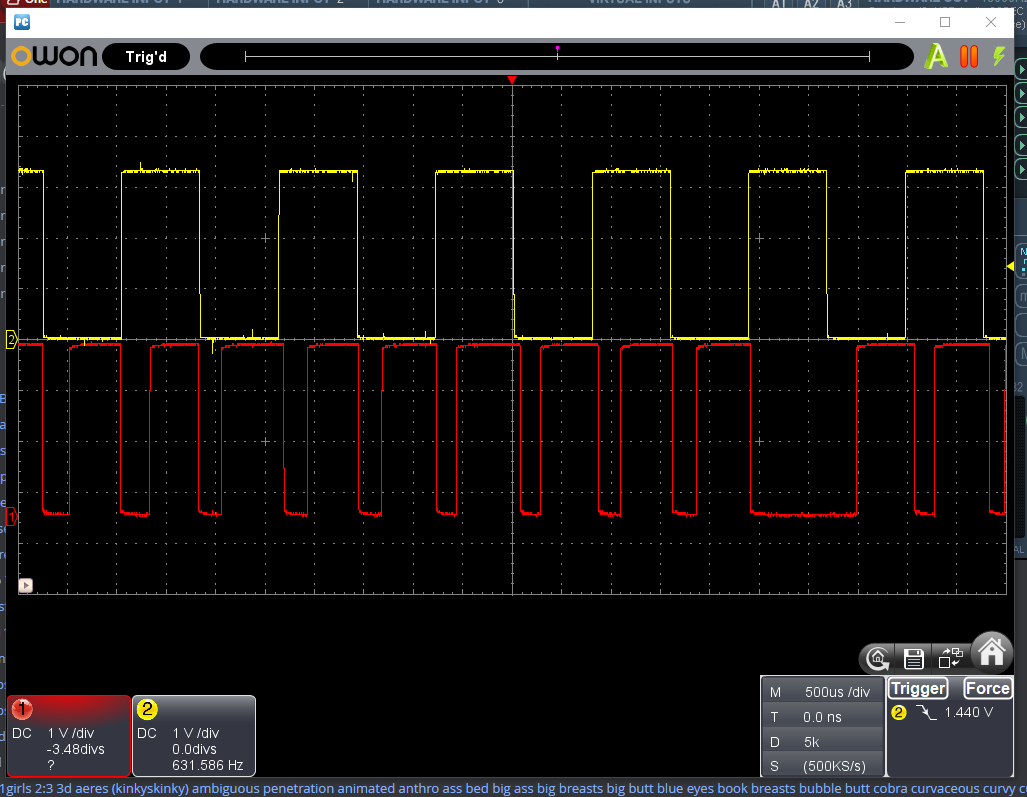1027x797 pixels.
Task: Click the T 0.0 ns horizontal position
Action: [823, 717]
